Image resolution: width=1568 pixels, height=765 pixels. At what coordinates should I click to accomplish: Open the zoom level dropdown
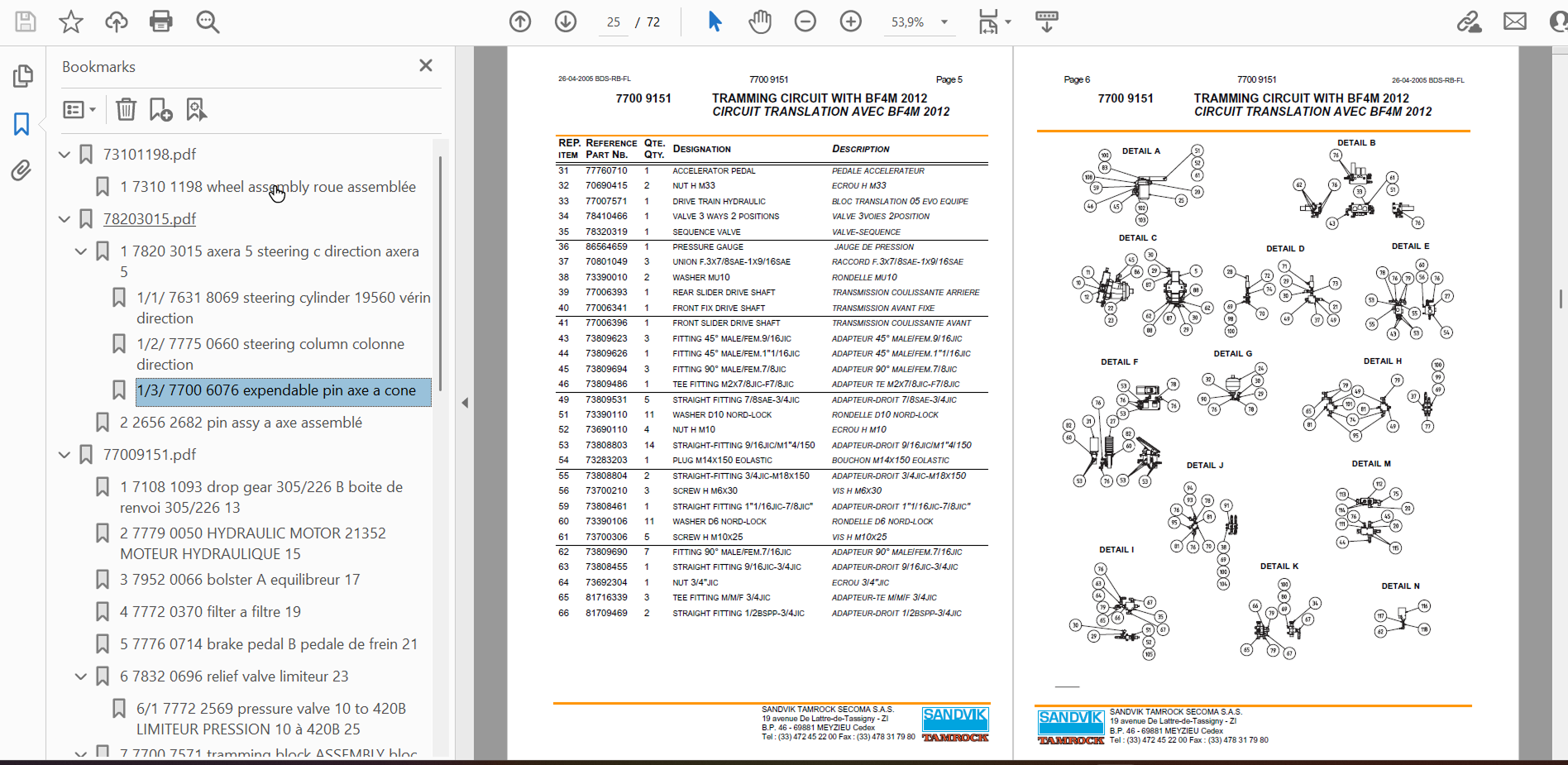[x=944, y=22]
